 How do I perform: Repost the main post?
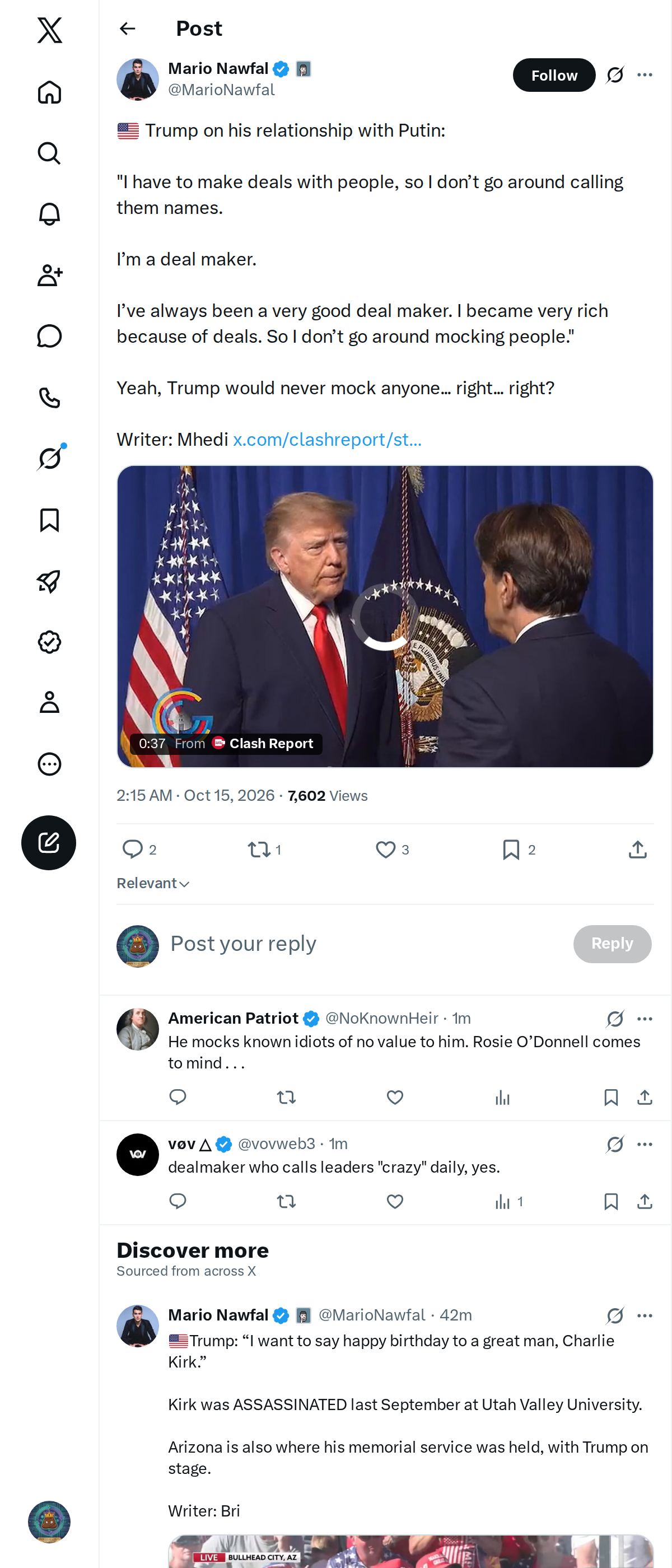coord(264,849)
